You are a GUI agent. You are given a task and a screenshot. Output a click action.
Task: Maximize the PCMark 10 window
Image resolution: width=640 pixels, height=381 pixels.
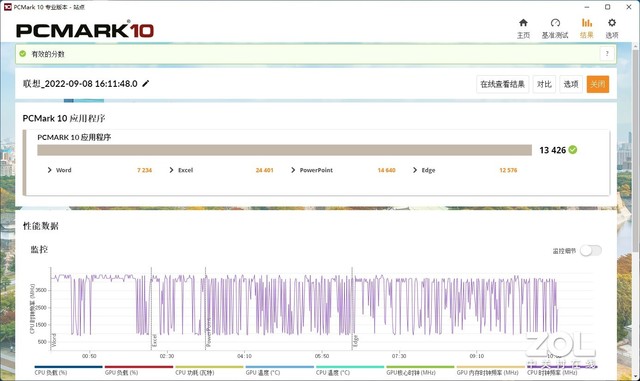pos(607,7)
